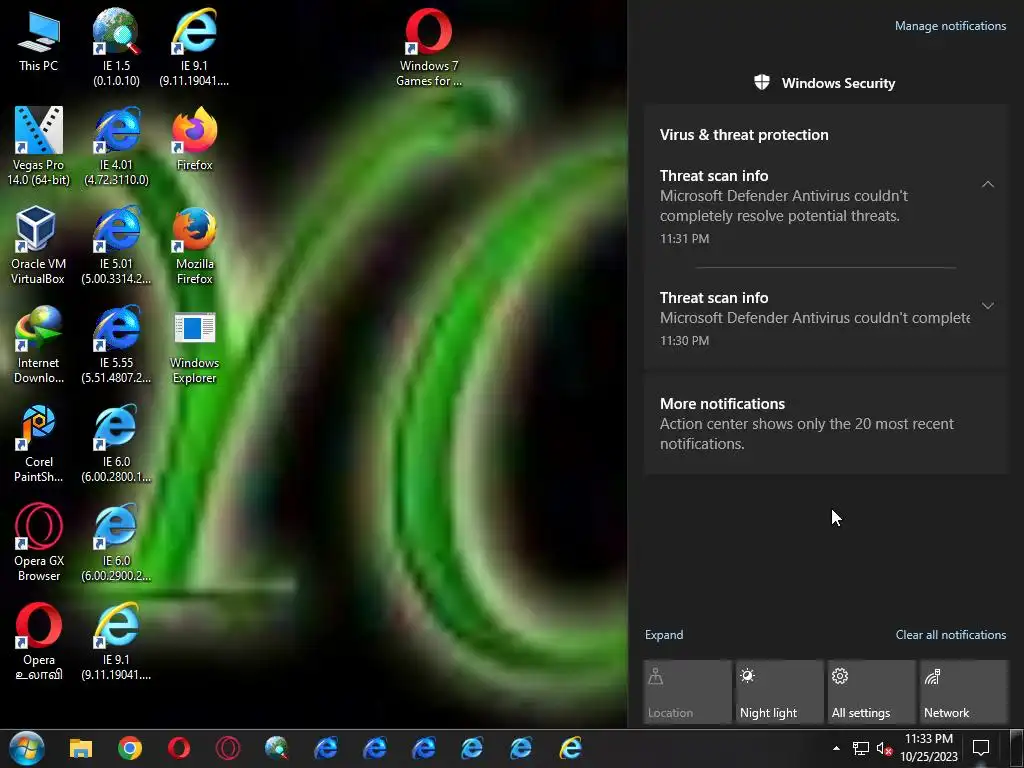The width and height of the screenshot is (1024, 768).
Task: Open Windows Explorer desktop shortcut
Action: point(194,345)
